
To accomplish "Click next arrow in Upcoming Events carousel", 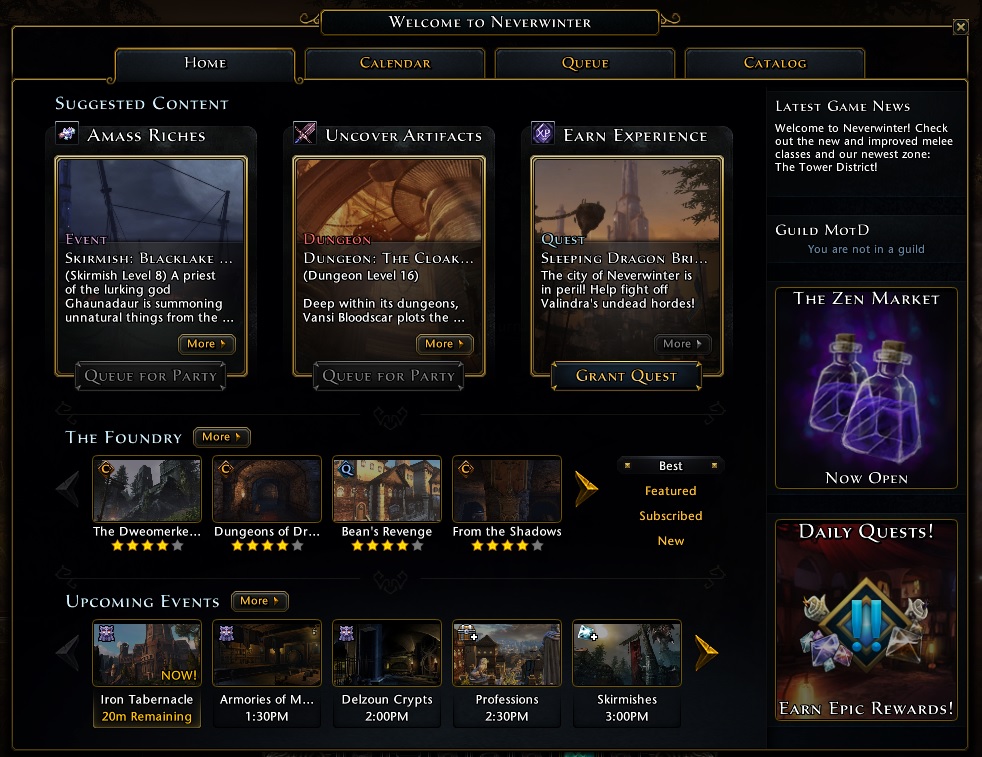I will 706,652.
